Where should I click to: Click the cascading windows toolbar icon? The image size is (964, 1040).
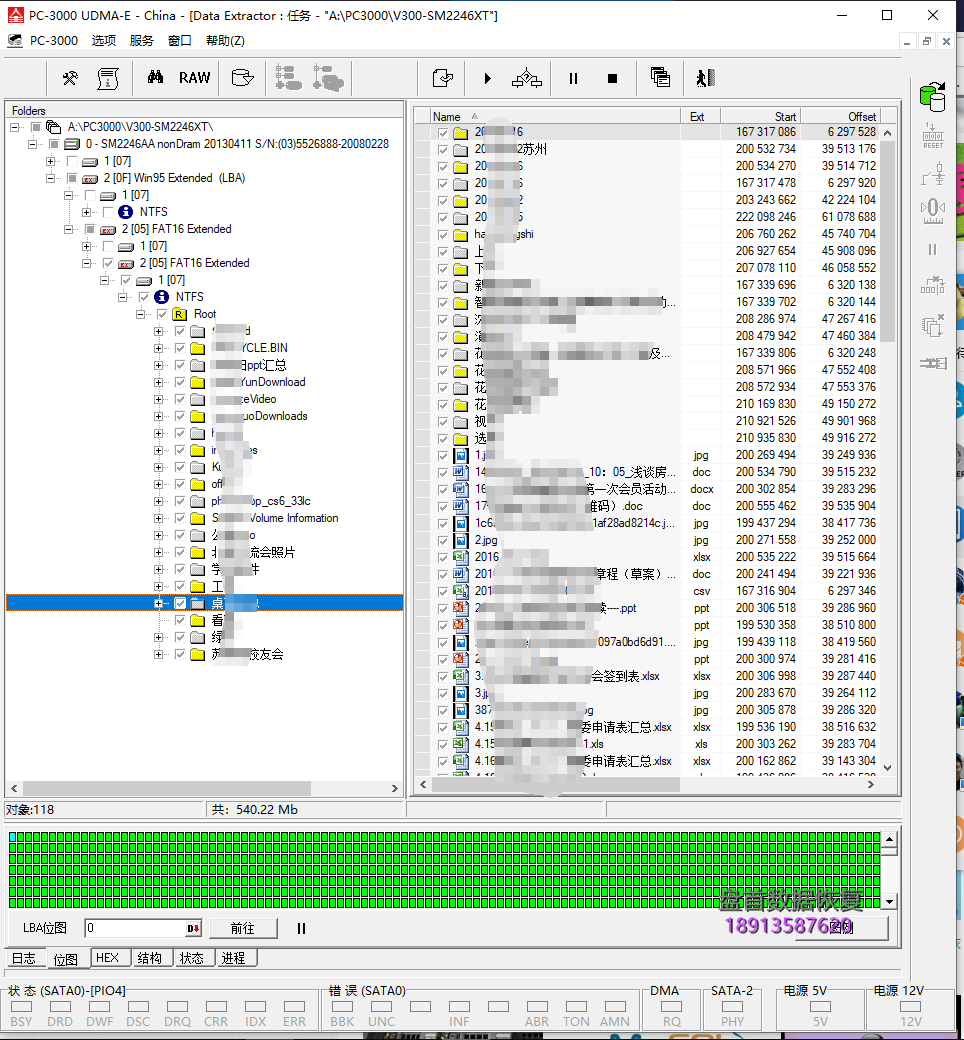660,78
